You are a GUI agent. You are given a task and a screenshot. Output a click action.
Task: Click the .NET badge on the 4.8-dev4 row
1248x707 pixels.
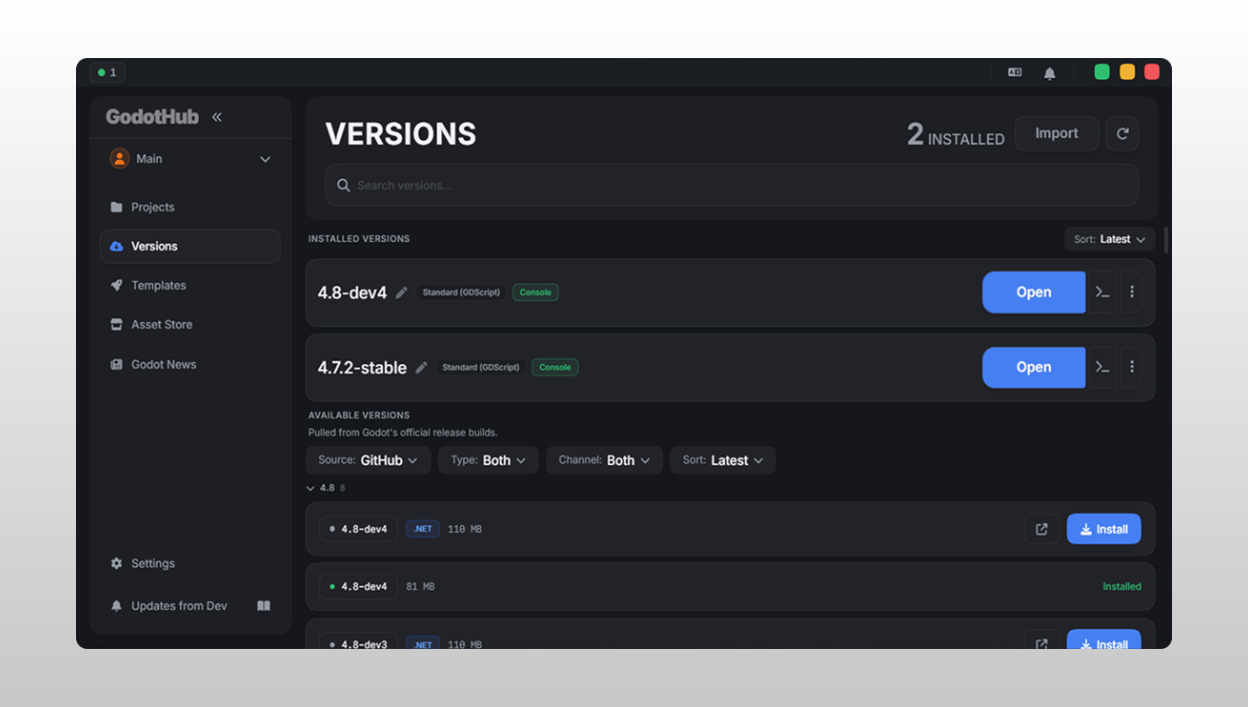423,529
